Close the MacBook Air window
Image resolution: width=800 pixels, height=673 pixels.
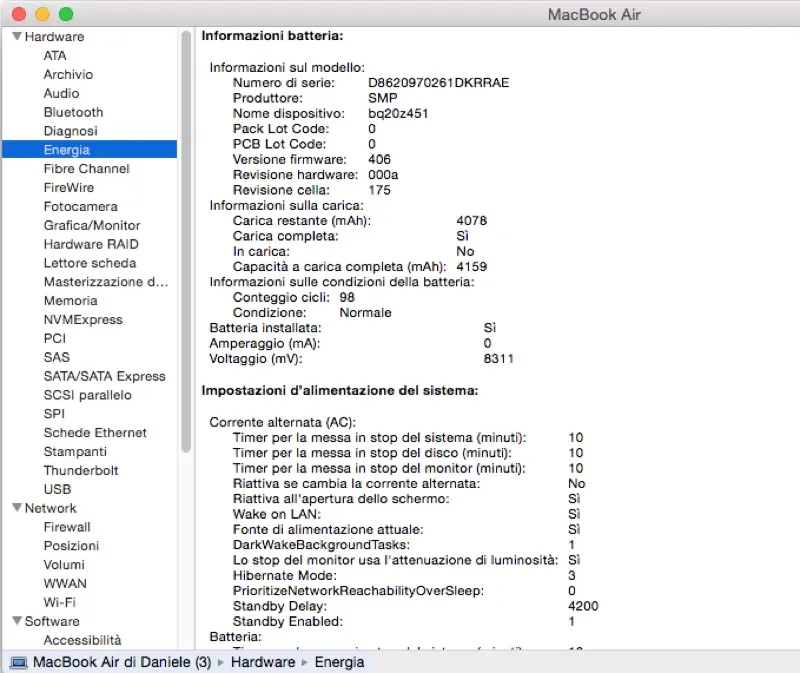pyautogui.click(x=19, y=14)
